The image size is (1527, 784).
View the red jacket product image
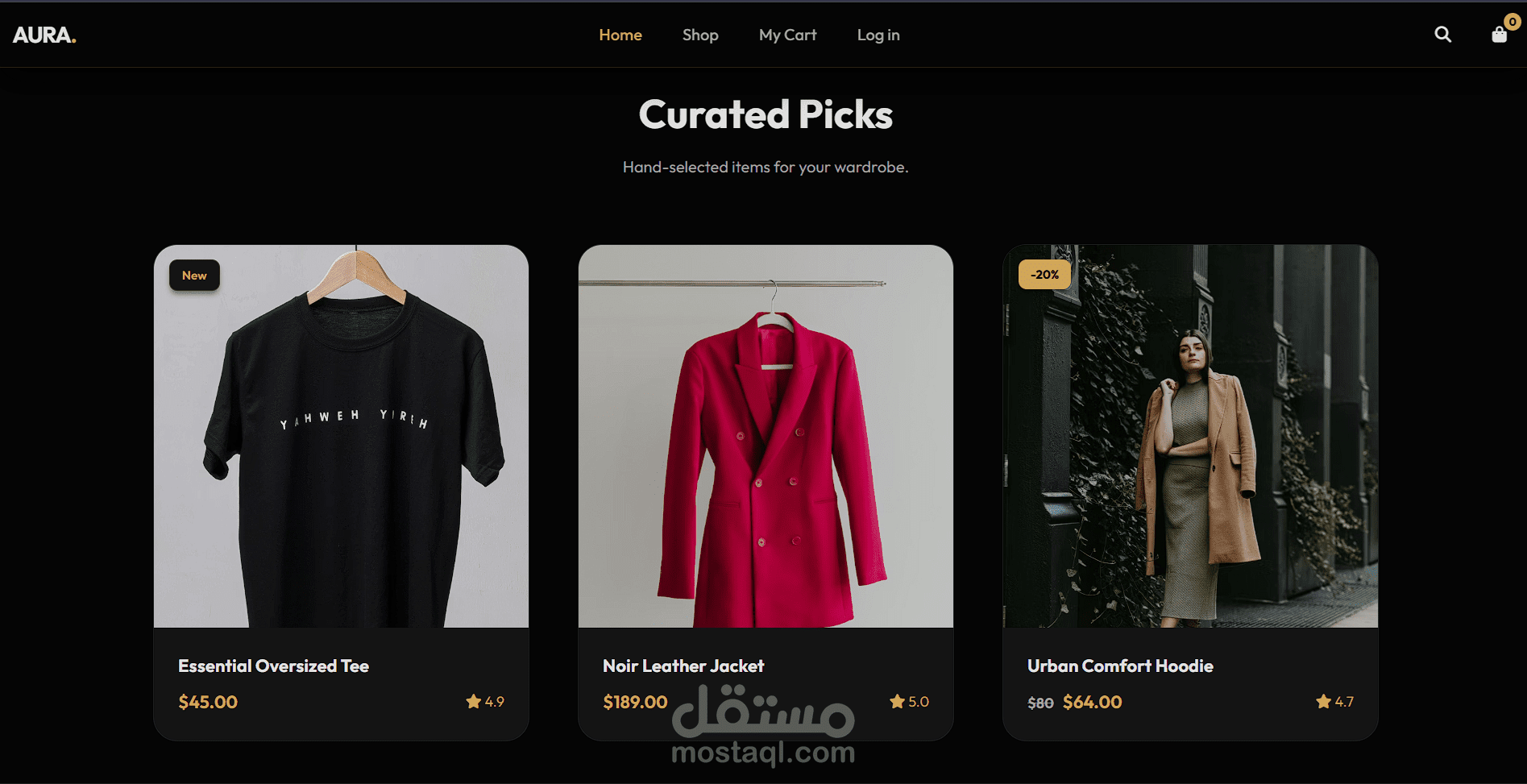pyautogui.click(x=766, y=436)
